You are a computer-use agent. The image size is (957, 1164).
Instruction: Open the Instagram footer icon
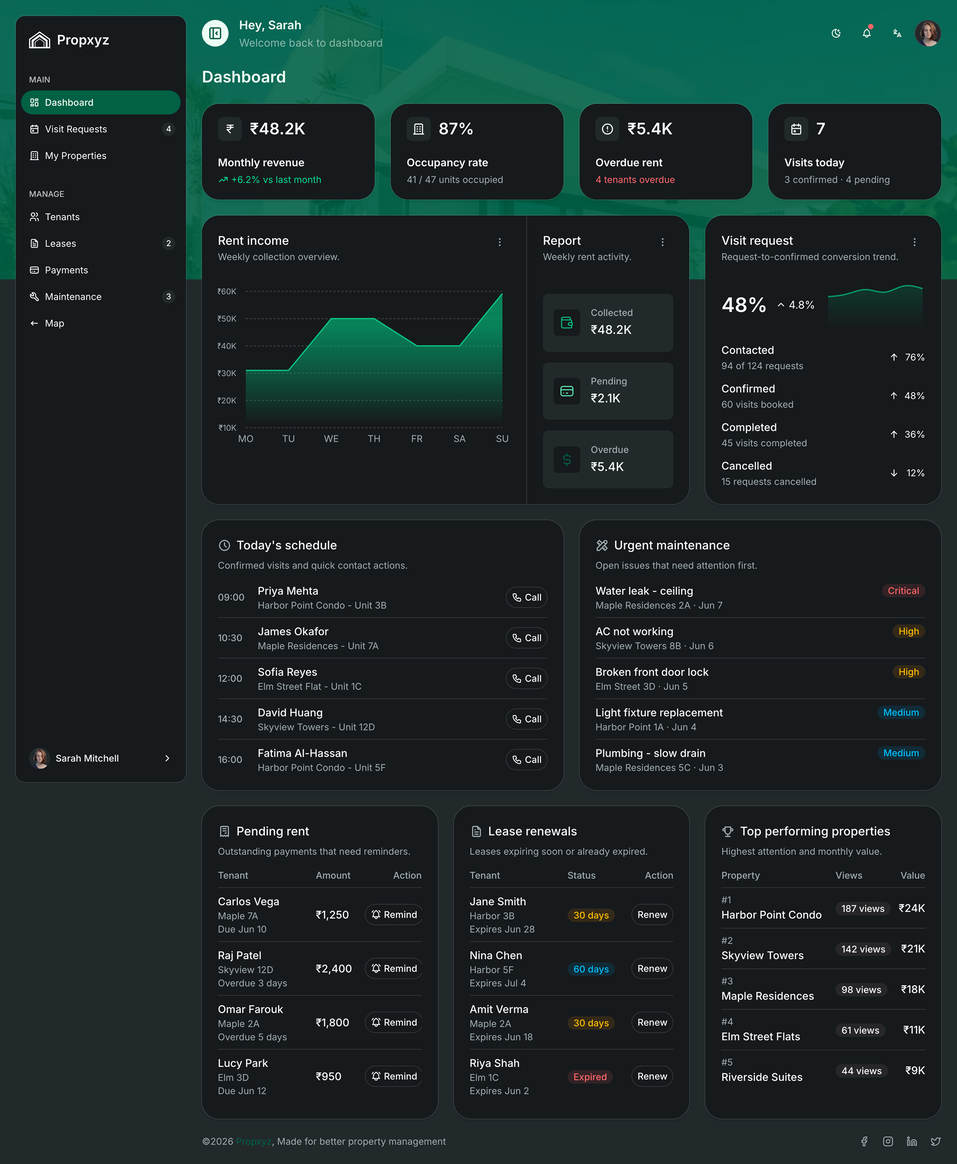(888, 1142)
